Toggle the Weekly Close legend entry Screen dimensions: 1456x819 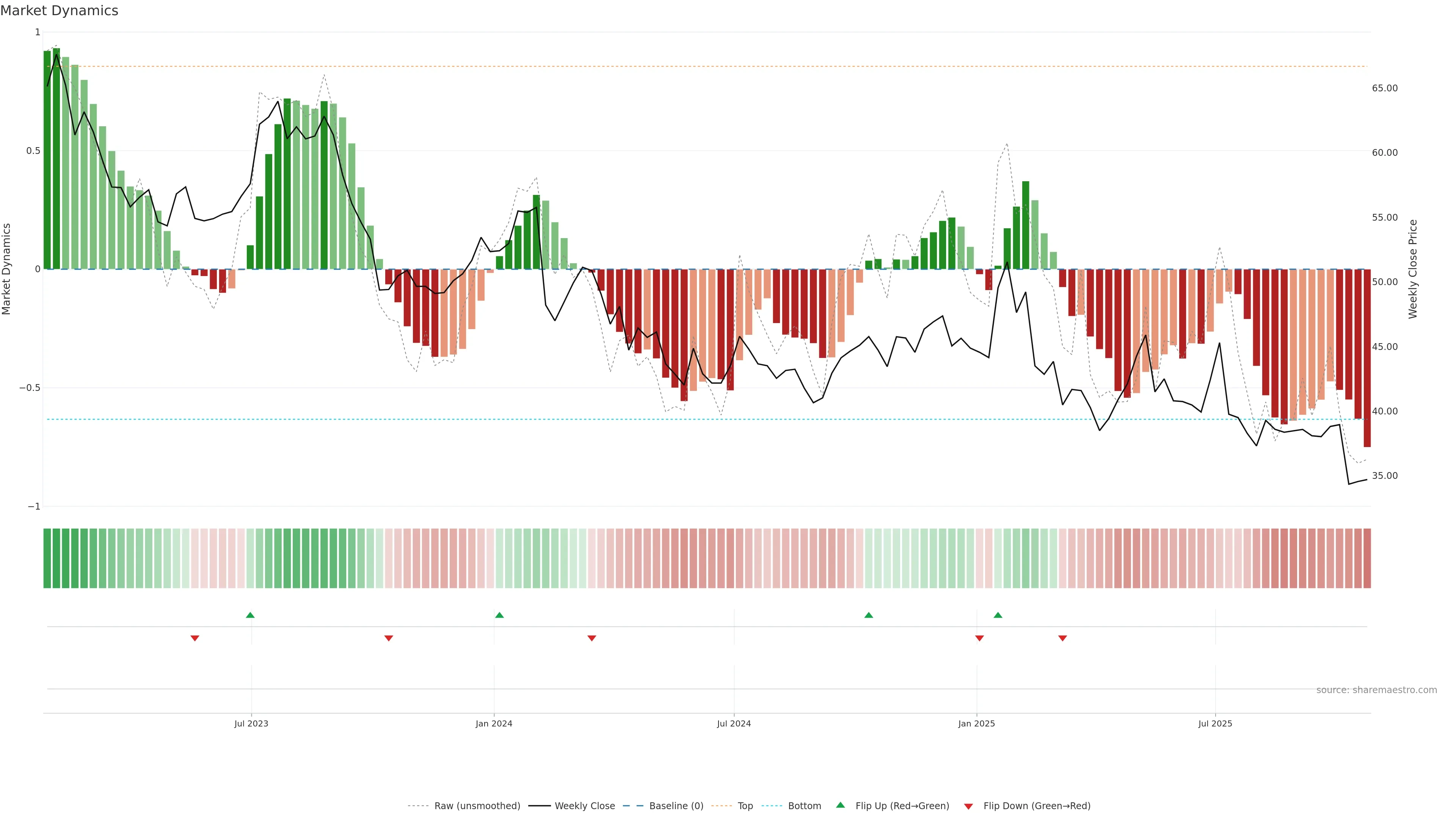[x=584, y=806]
